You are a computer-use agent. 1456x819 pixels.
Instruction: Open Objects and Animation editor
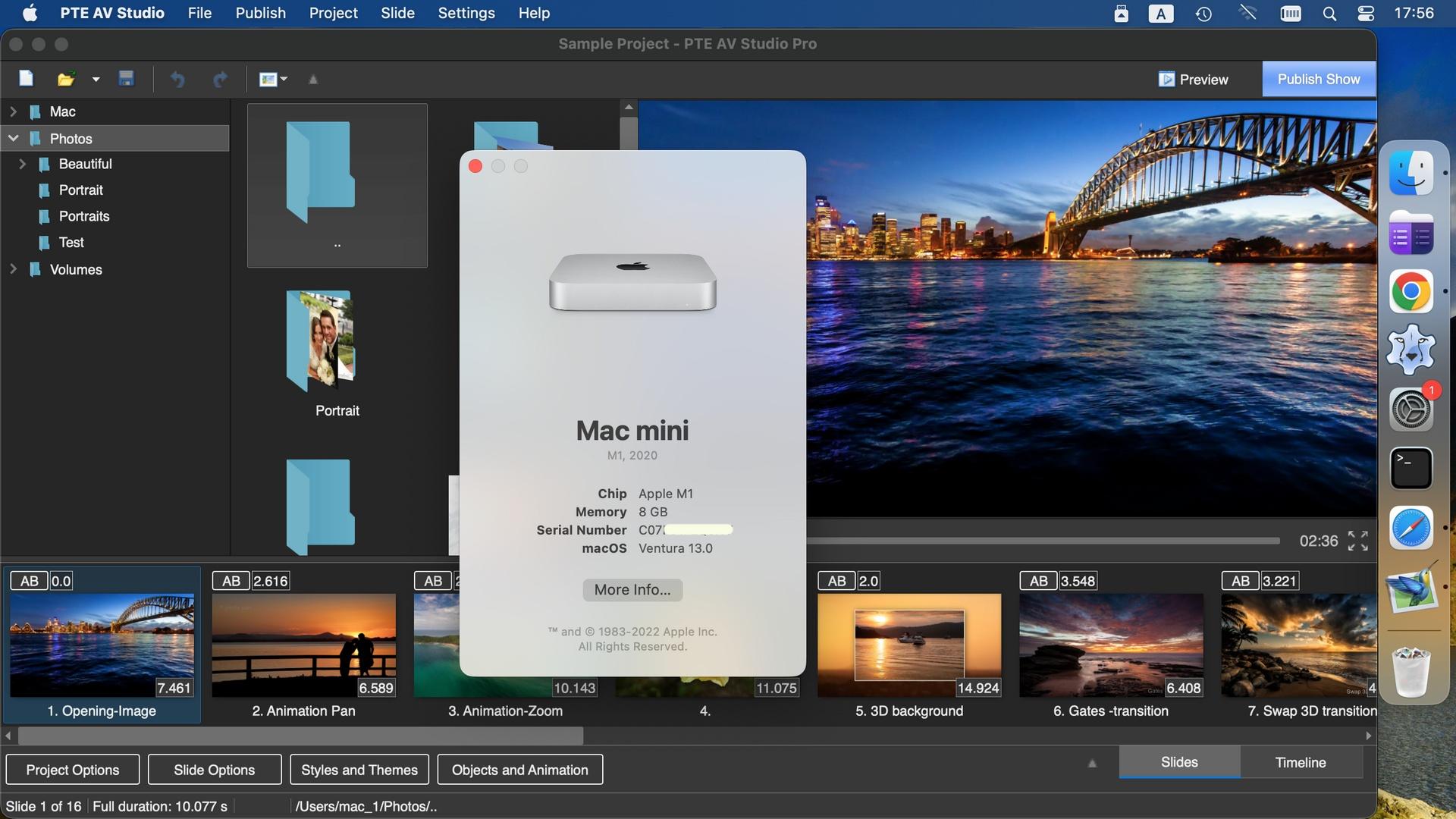tap(520, 770)
